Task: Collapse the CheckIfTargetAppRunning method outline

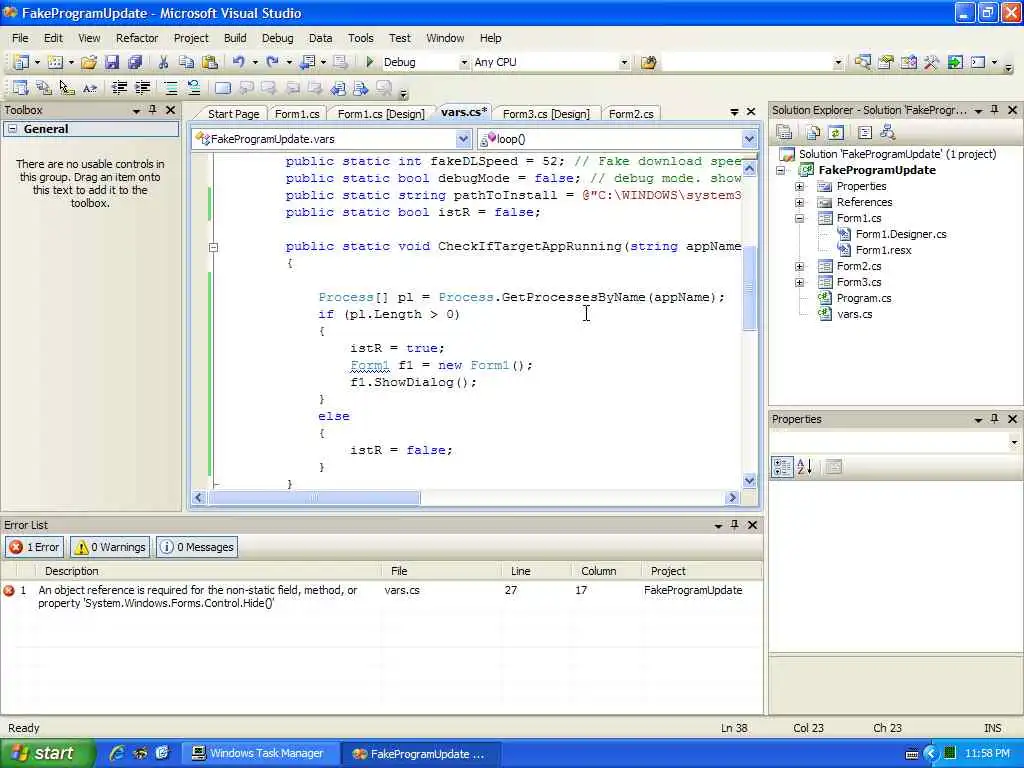Action: click(x=214, y=247)
